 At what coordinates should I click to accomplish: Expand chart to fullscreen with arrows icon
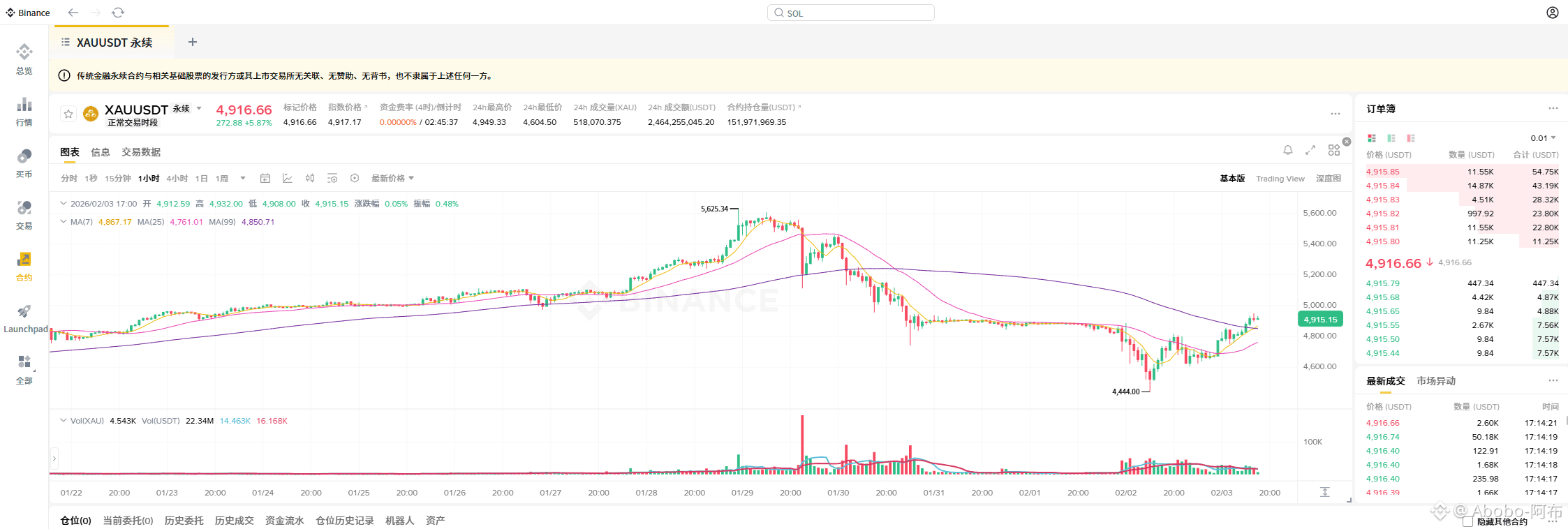(x=1310, y=150)
